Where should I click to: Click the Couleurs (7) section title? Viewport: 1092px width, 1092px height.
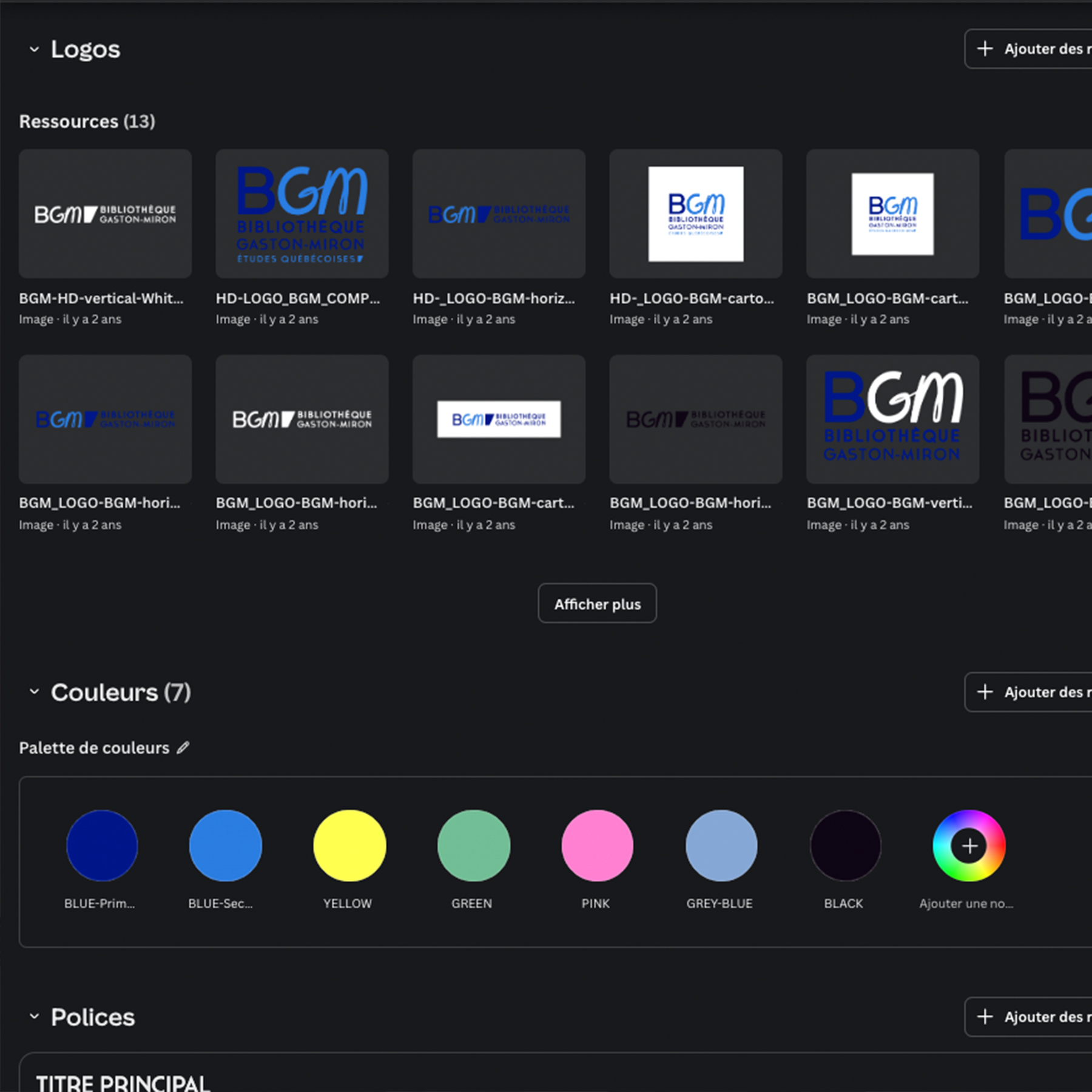tap(121, 692)
